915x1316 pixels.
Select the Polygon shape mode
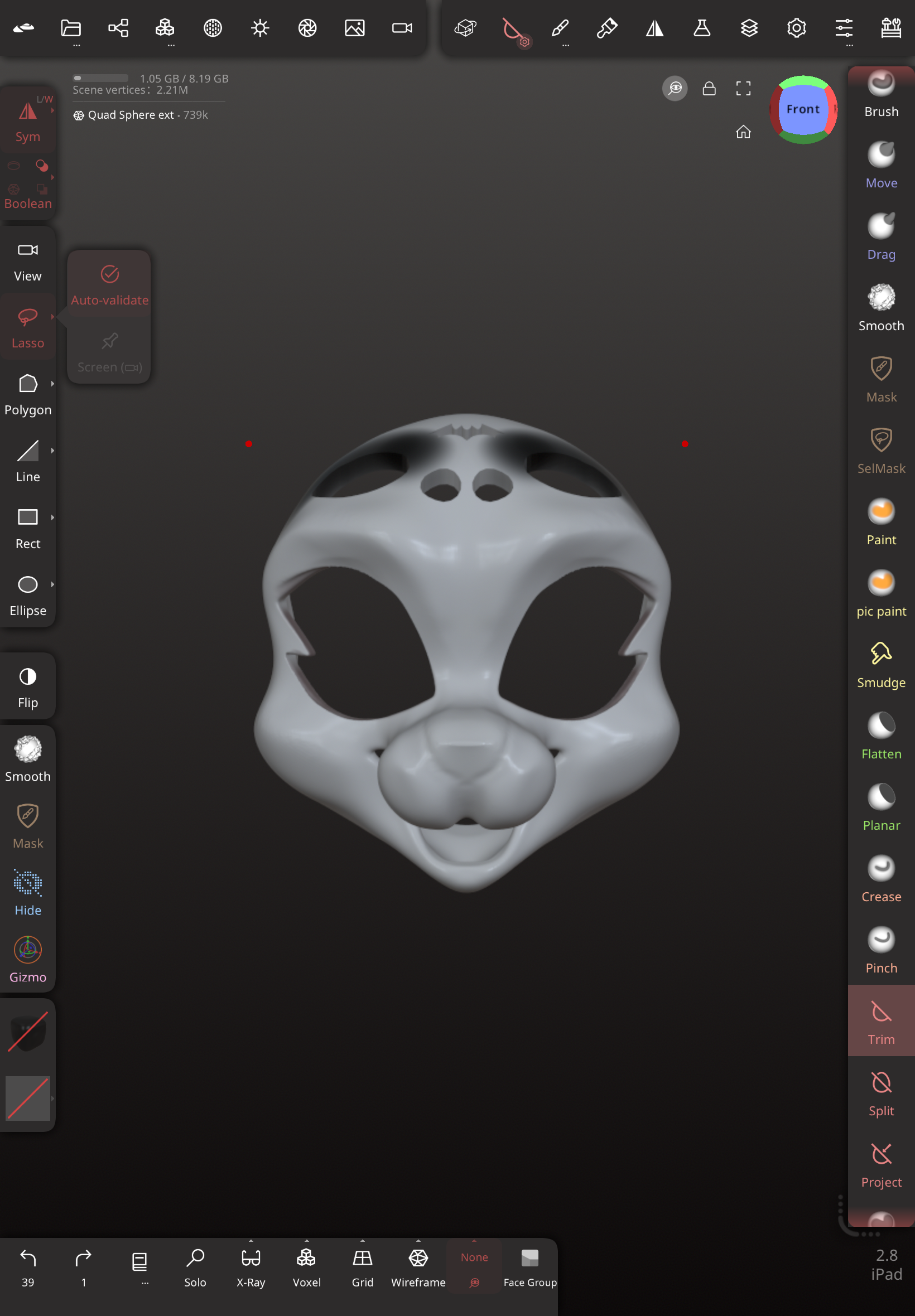pos(27,394)
